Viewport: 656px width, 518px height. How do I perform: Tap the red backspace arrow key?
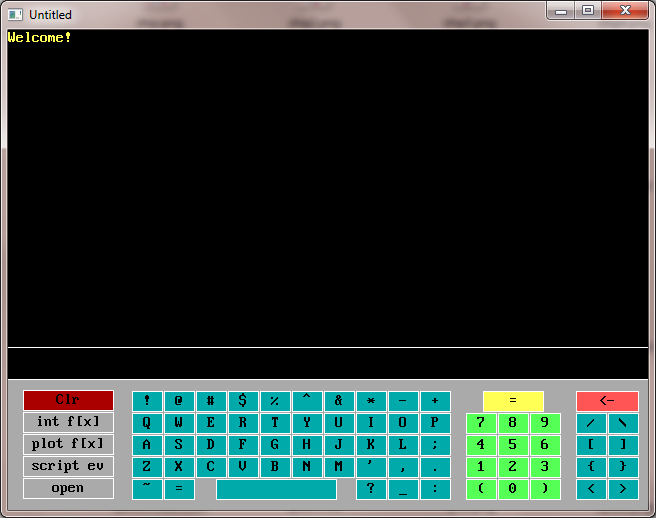[x=607, y=401]
